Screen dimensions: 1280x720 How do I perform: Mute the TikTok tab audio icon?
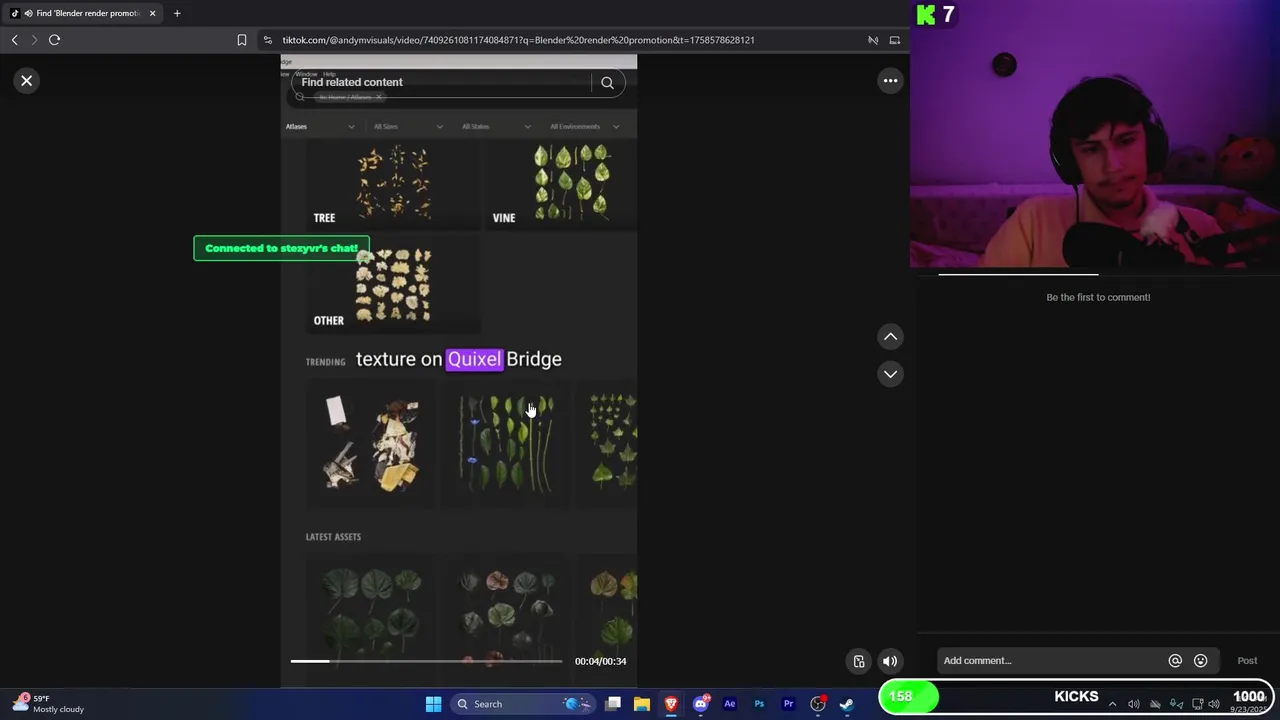point(27,13)
